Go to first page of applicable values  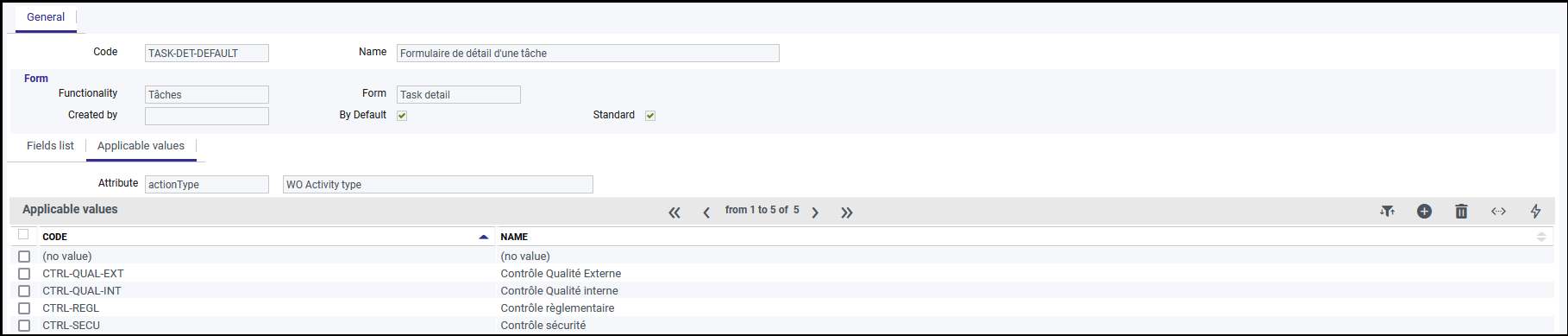pyautogui.click(x=674, y=212)
